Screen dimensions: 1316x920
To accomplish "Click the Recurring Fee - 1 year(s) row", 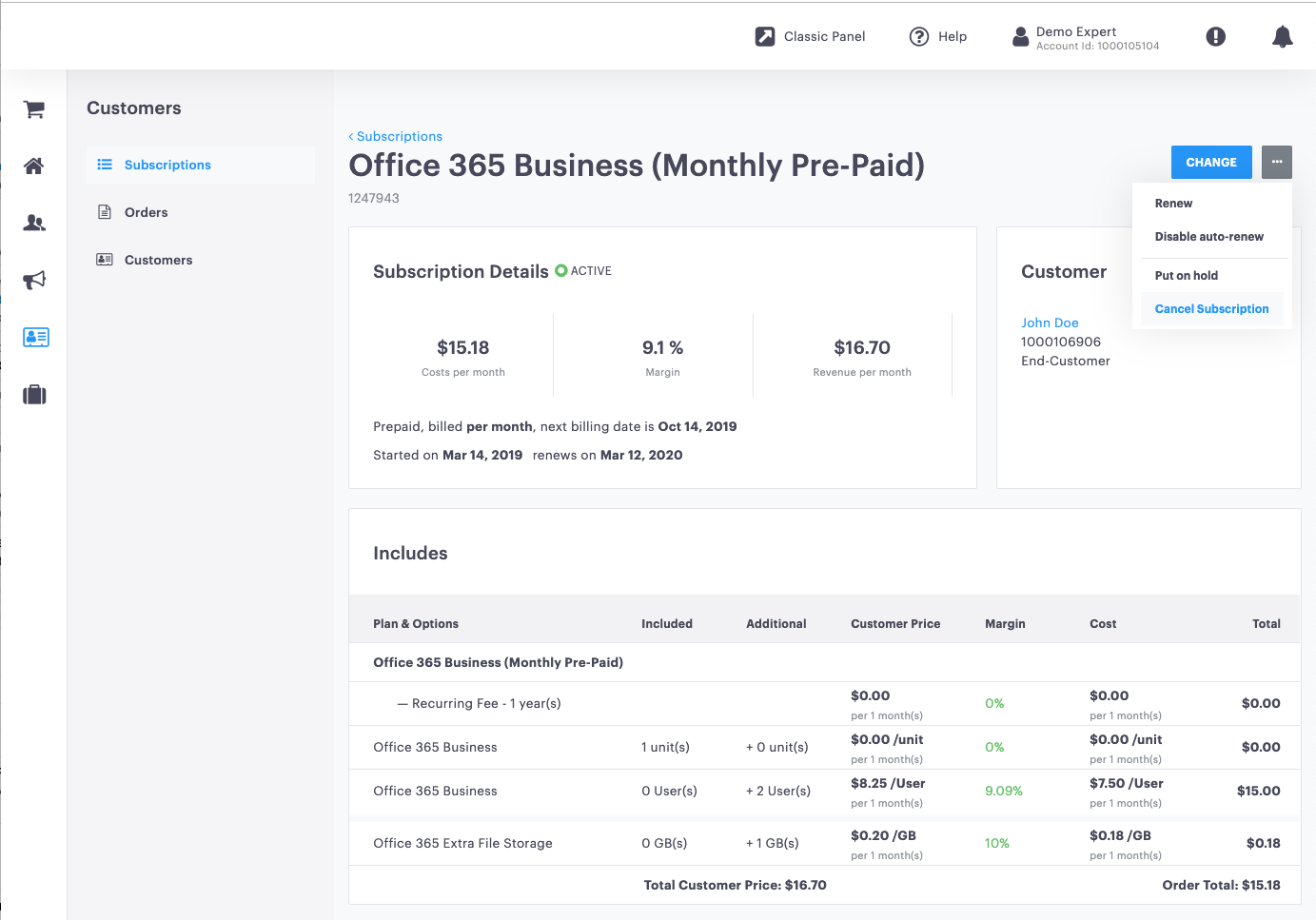I will 824,704.
